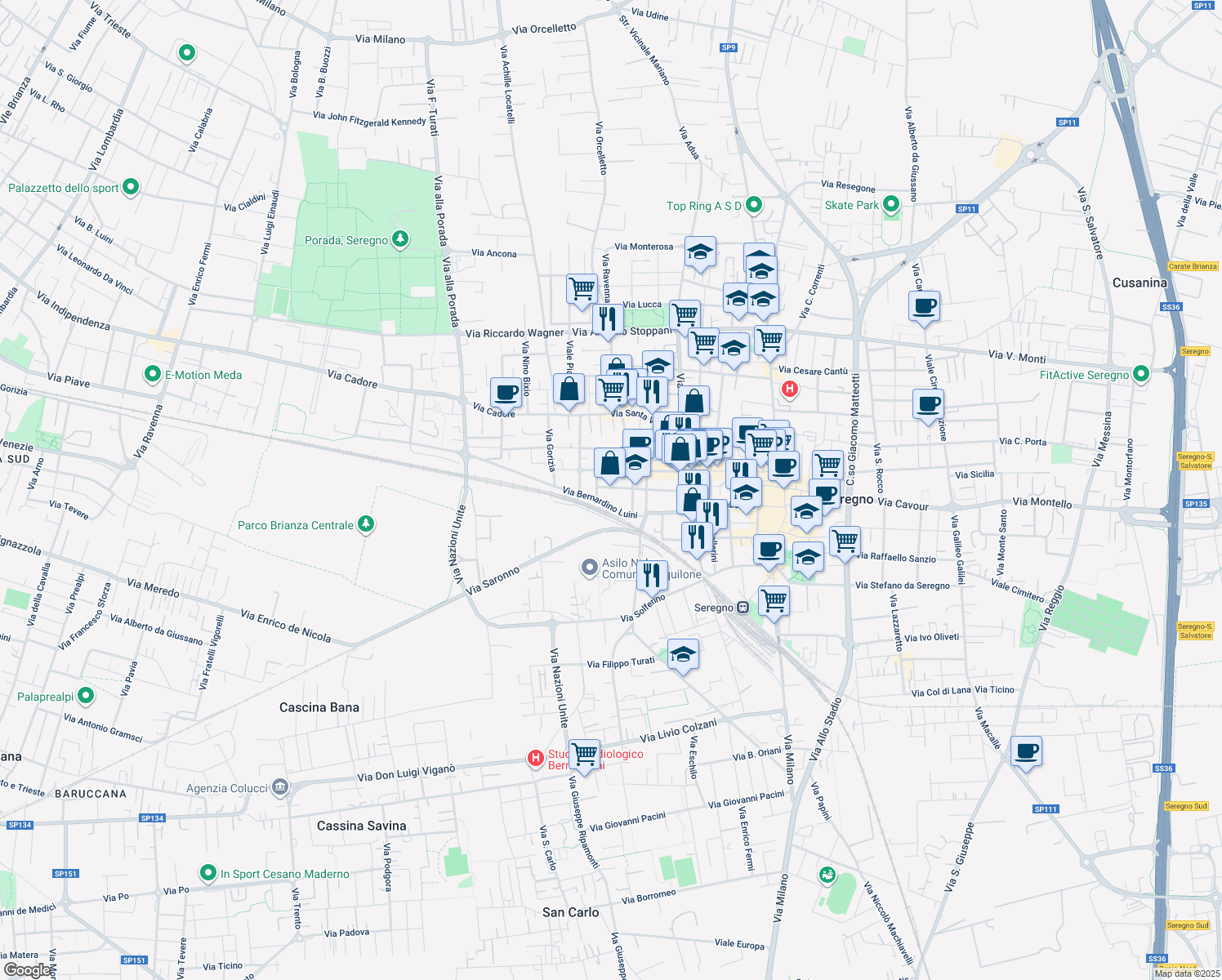
Task: Click the Seregno train station icon
Action: tap(743, 608)
